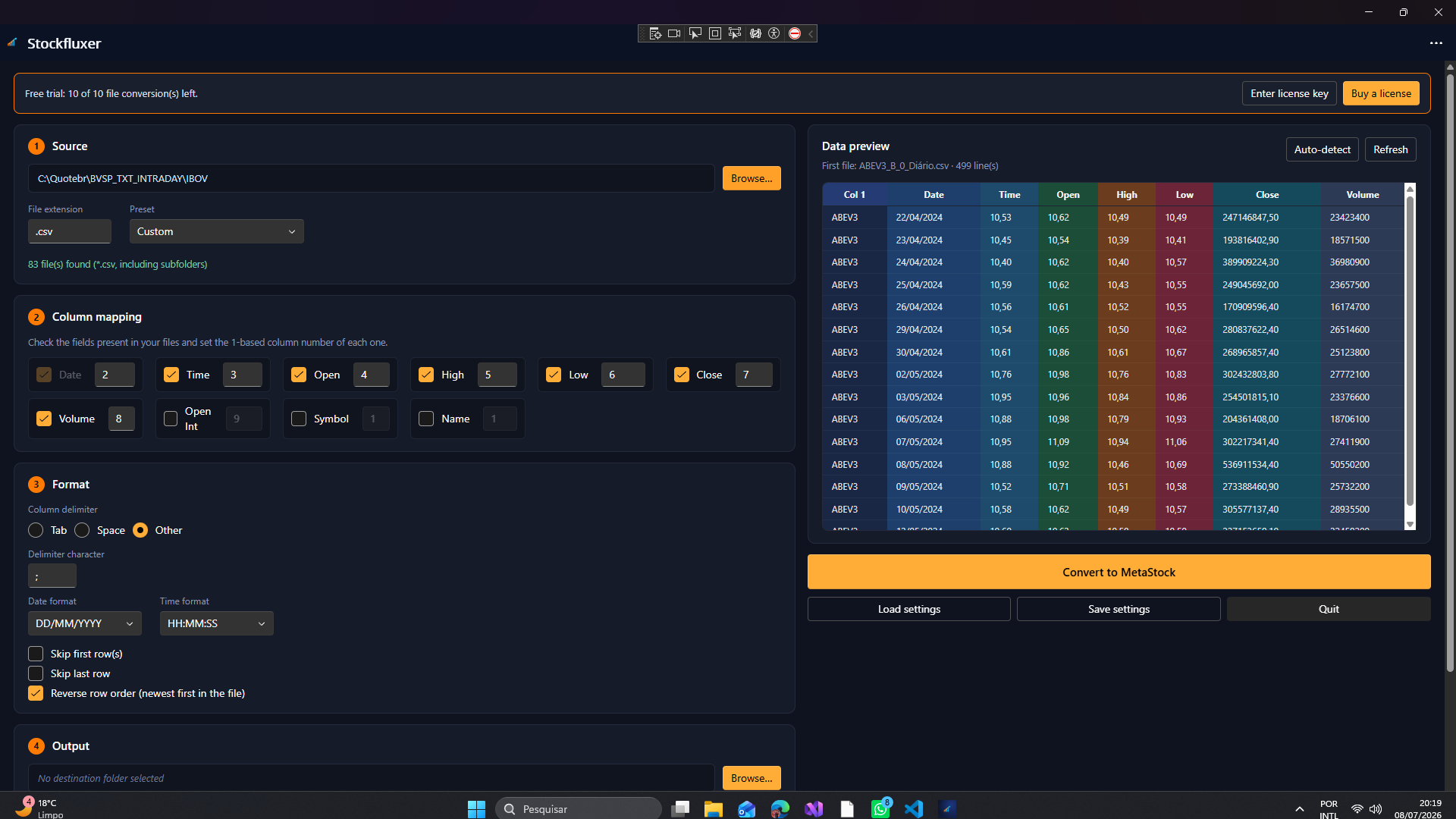Click Buy a license button
This screenshot has width=1456, height=819.
click(x=1381, y=93)
